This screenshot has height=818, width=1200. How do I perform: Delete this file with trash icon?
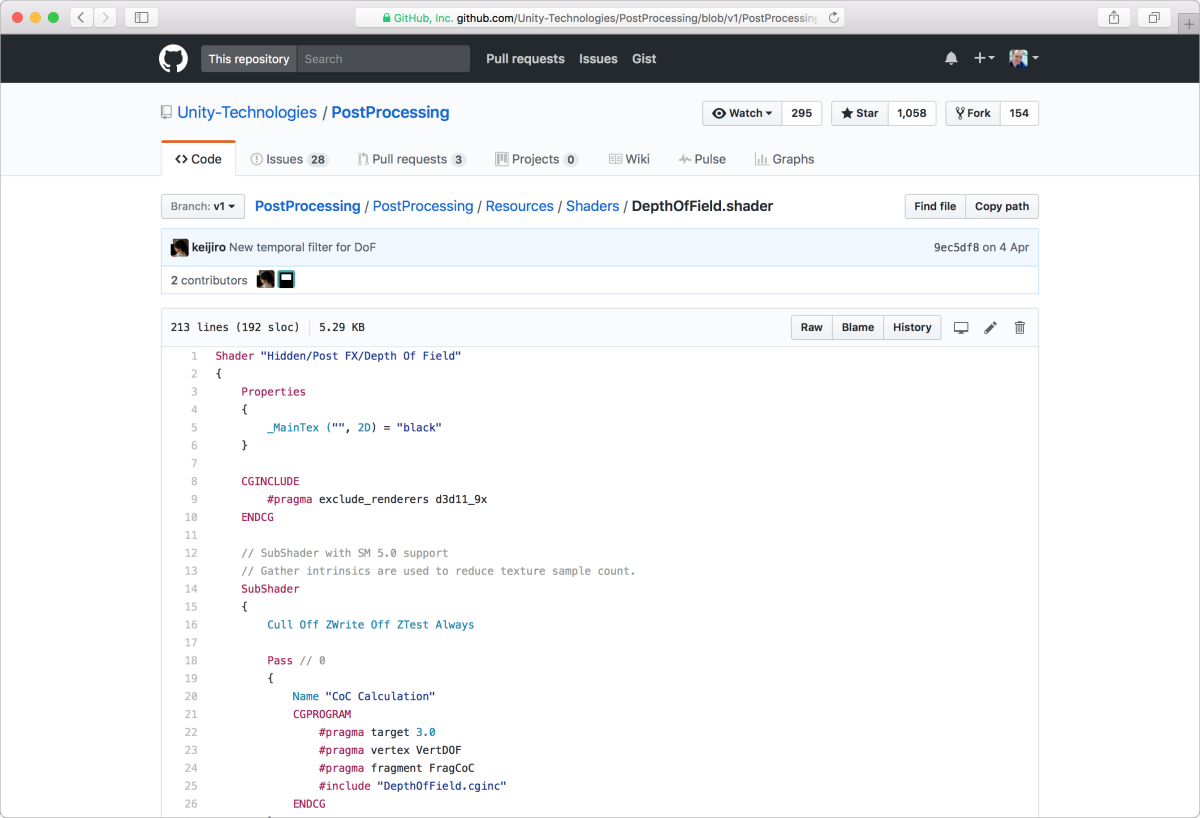pyautogui.click(x=1020, y=328)
